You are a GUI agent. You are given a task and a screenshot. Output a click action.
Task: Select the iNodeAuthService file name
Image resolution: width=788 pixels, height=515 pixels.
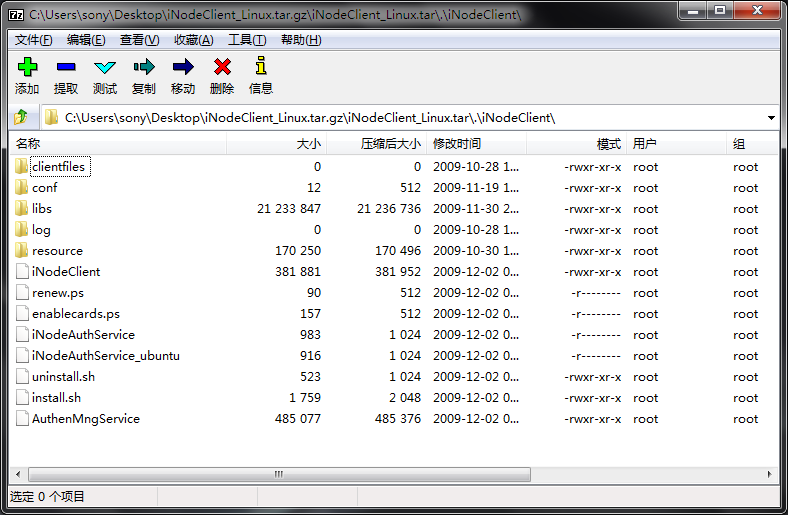(x=83, y=335)
